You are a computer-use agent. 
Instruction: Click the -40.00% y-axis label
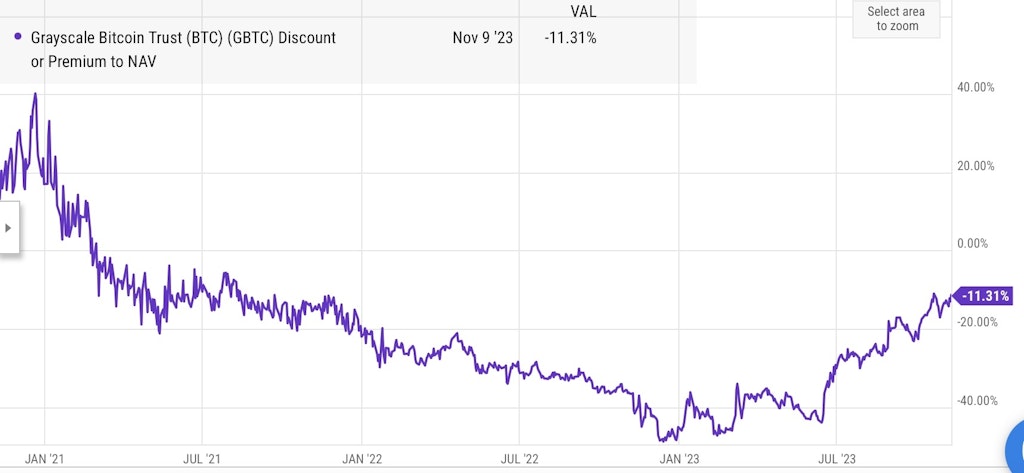point(975,401)
